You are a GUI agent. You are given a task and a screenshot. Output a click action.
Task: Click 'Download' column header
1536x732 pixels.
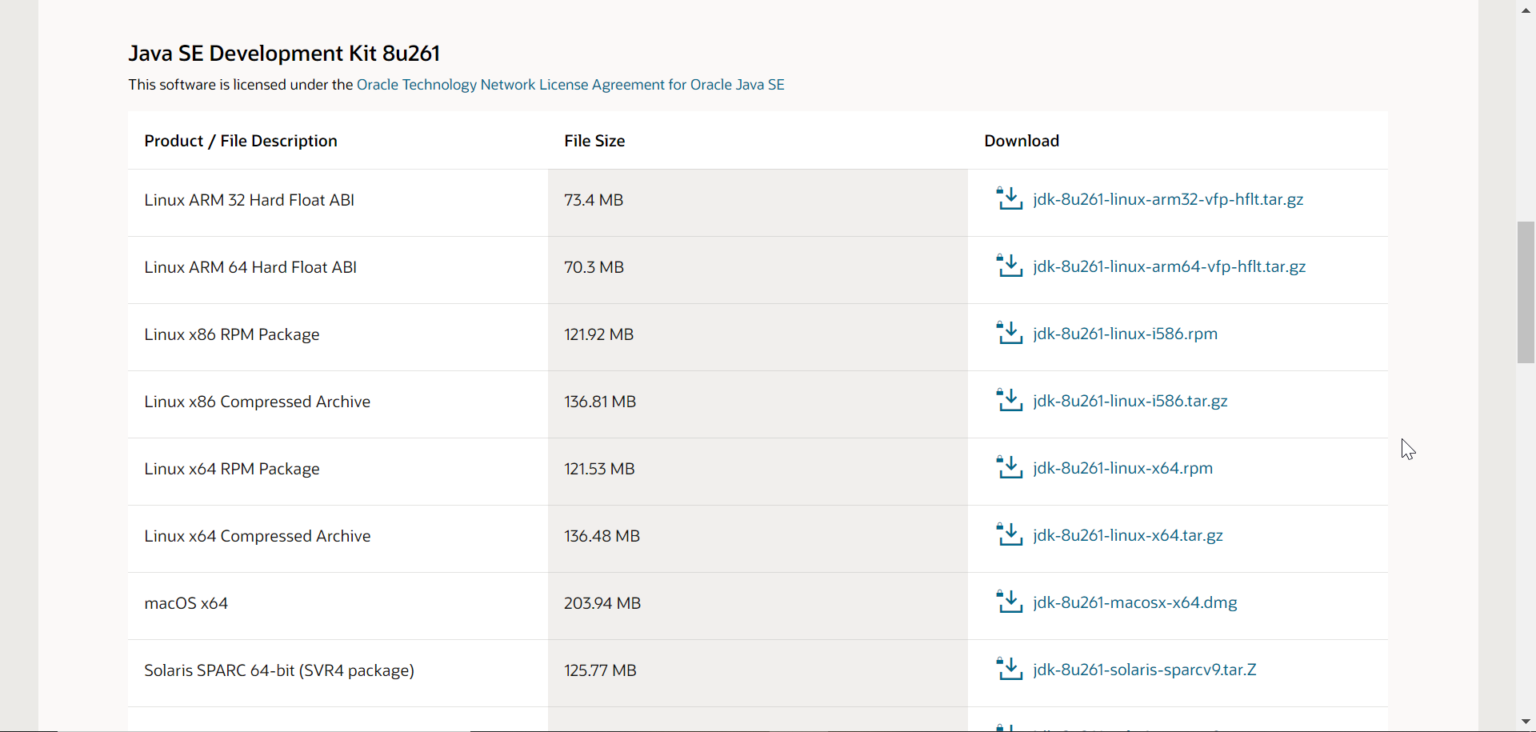pos(1021,141)
